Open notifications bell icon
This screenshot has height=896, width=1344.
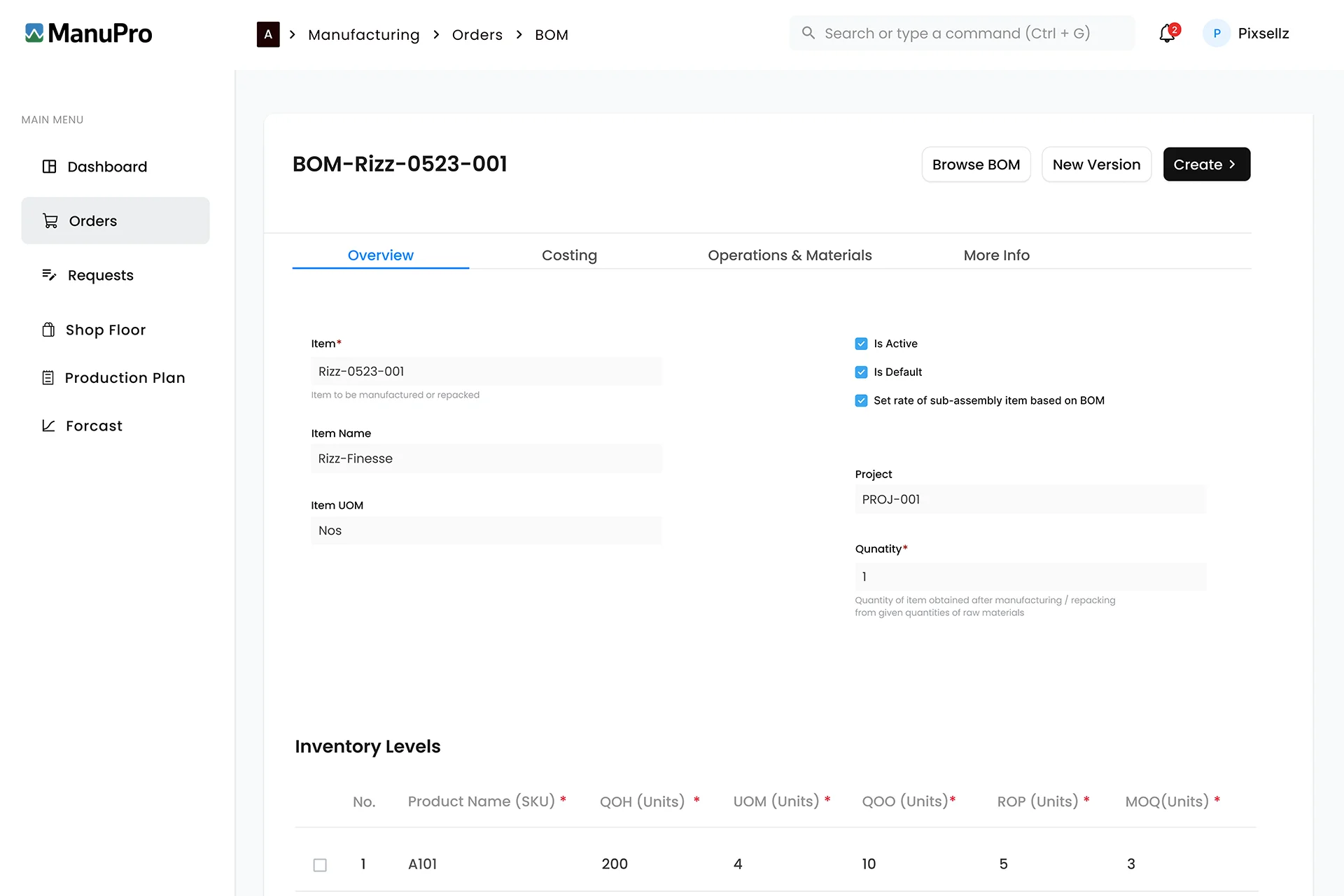(1167, 34)
